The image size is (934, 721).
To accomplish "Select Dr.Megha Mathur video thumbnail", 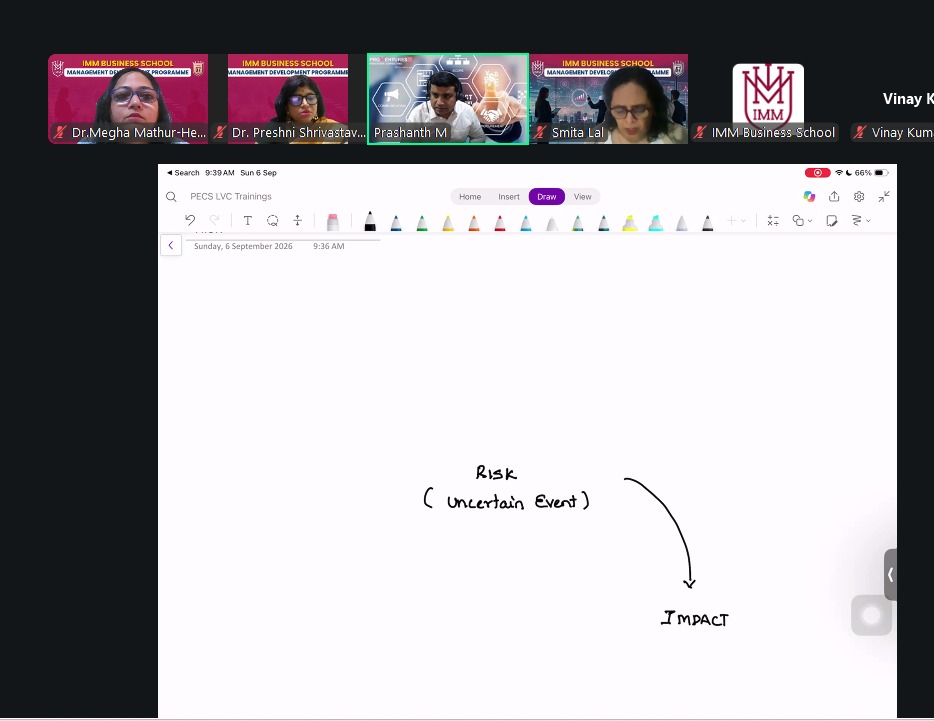I will (128, 99).
